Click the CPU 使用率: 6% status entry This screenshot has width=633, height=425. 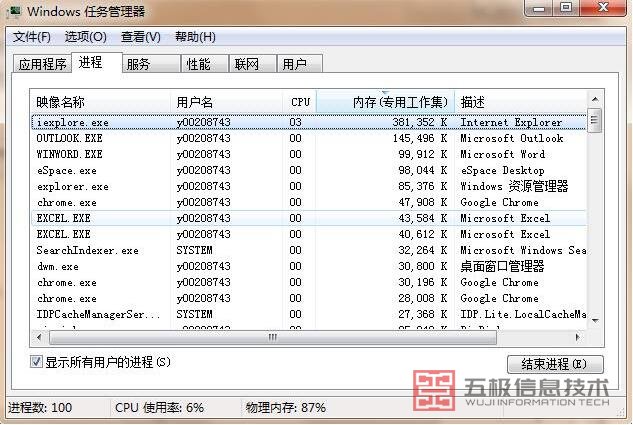point(159,408)
